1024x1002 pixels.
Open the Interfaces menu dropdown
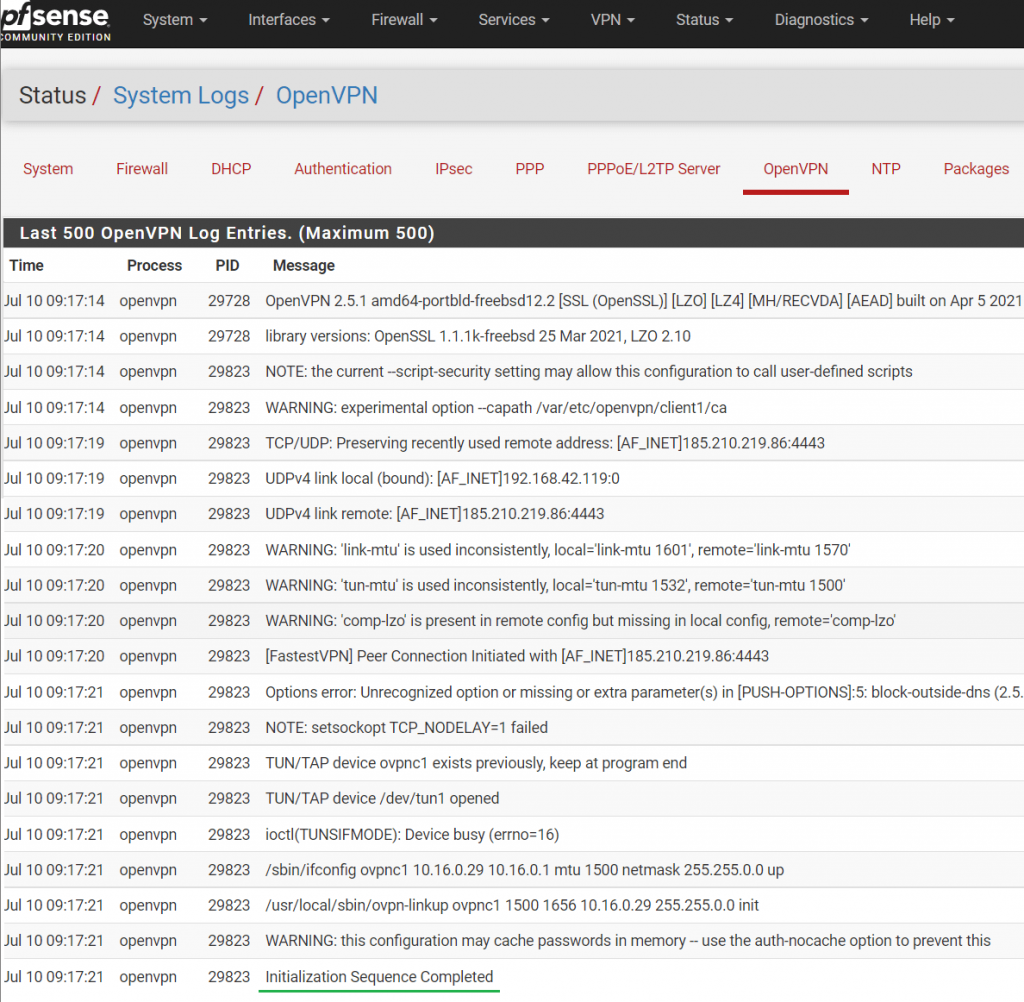[288, 19]
